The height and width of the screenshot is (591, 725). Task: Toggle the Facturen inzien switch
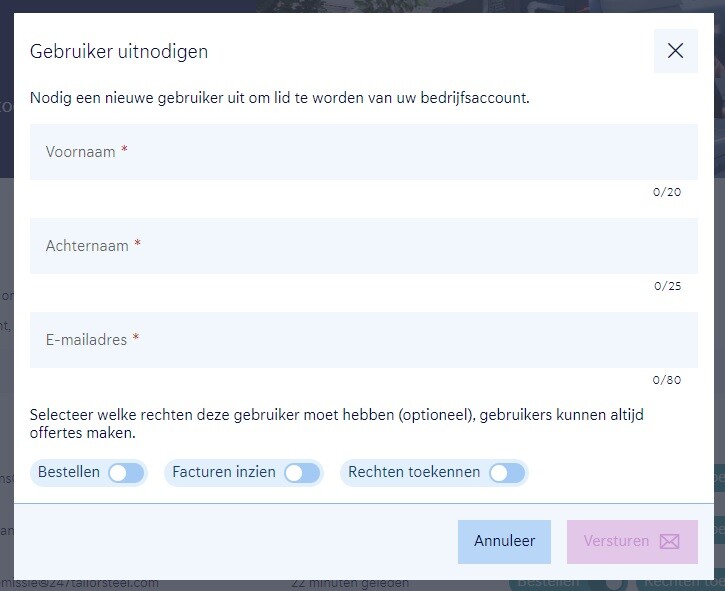pyautogui.click(x=301, y=473)
